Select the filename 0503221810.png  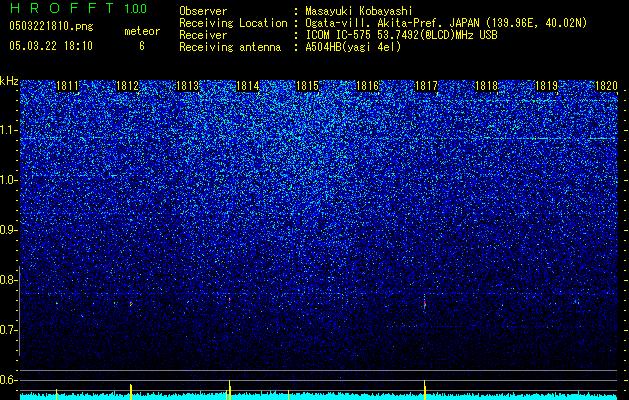[51, 26]
